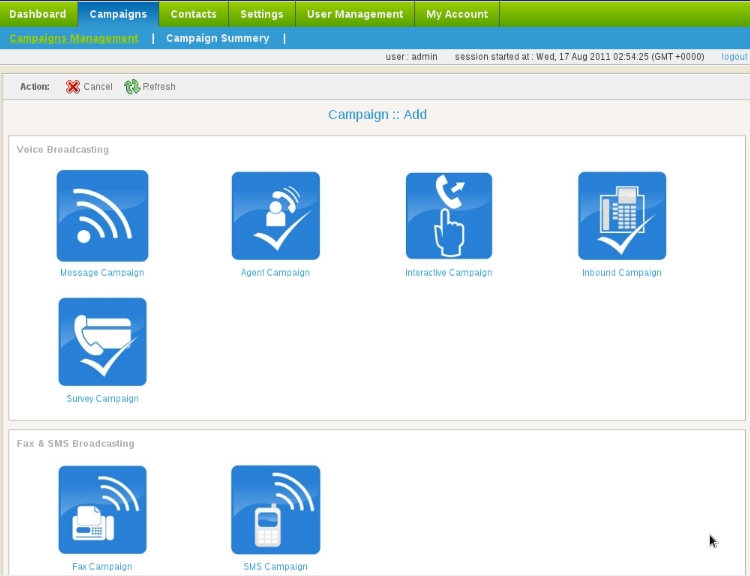The width and height of the screenshot is (750, 576).
Task: Go to the My Account tab
Action: [x=457, y=14]
